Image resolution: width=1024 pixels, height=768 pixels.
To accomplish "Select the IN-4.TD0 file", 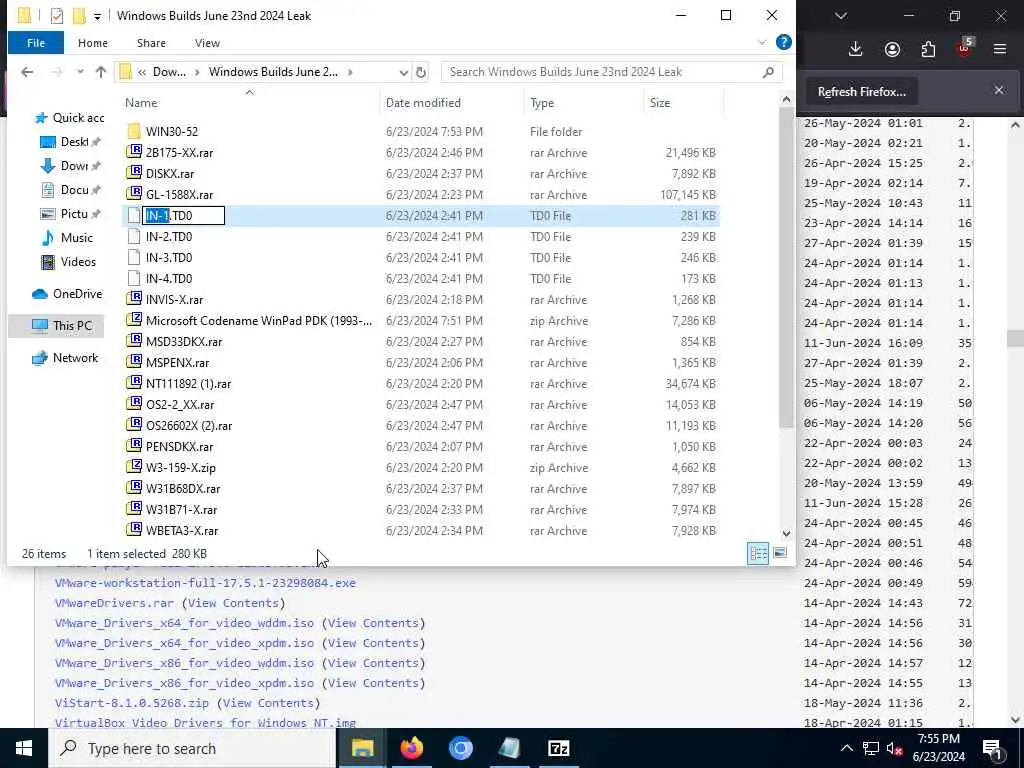I will (168, 278).
